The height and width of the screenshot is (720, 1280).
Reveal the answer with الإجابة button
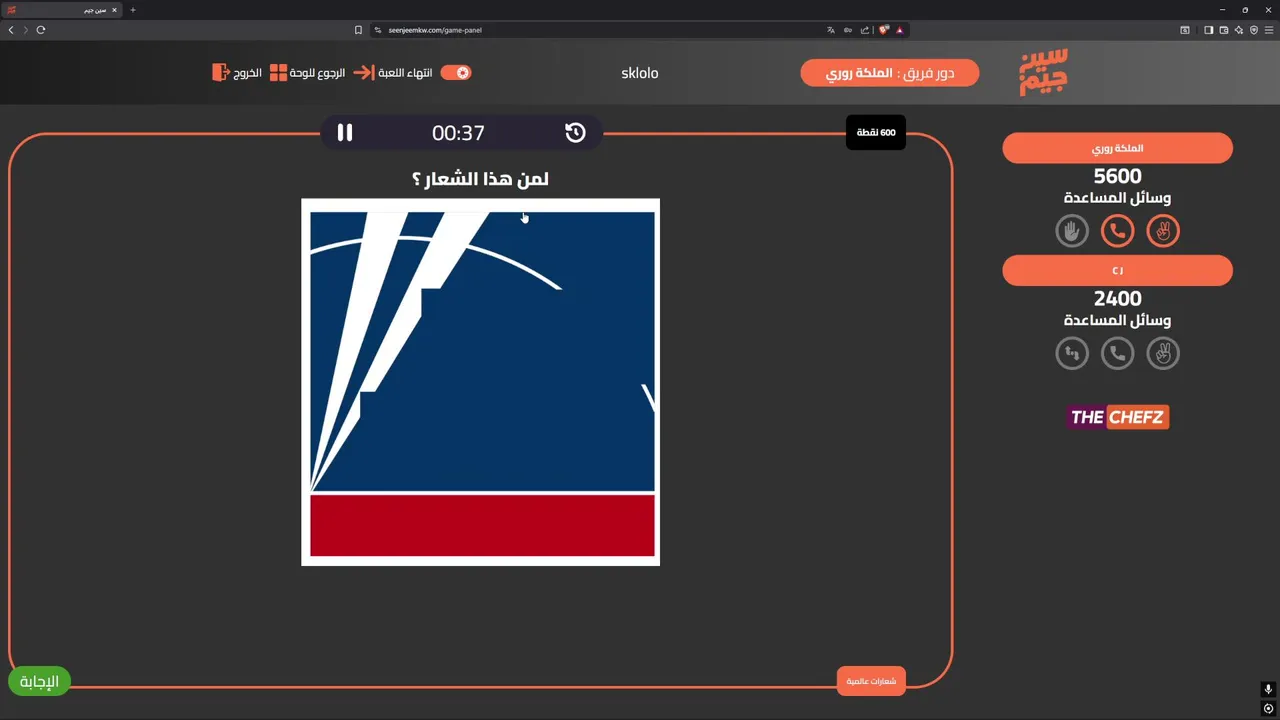click(39, 681)
